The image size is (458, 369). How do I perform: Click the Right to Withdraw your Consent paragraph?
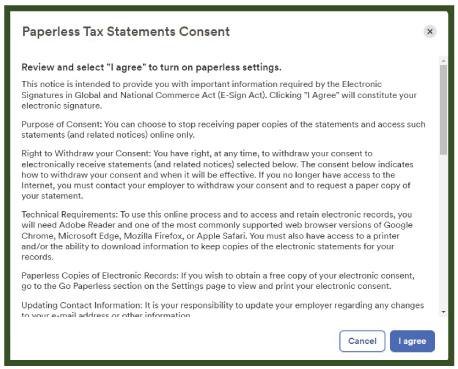(217, 175)
